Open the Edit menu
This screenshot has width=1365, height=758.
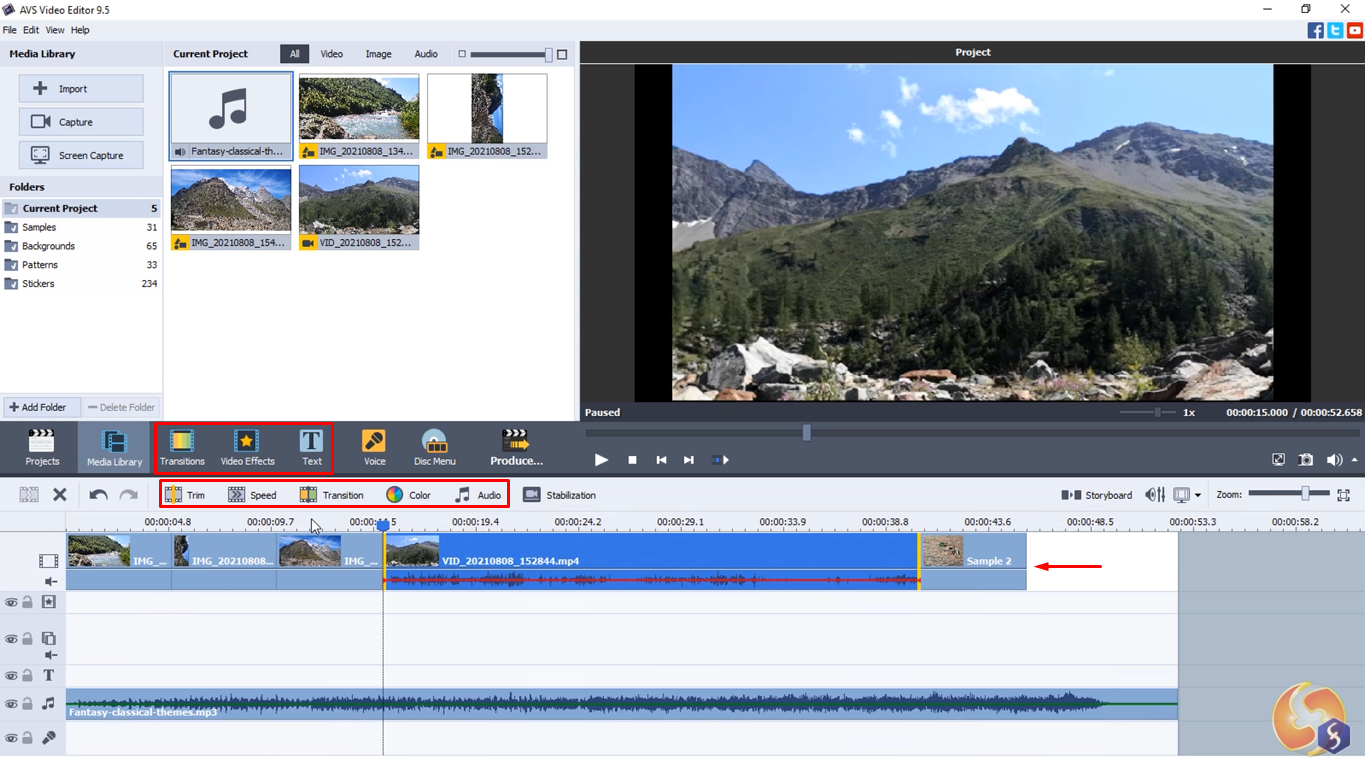[x=31, y=30]
